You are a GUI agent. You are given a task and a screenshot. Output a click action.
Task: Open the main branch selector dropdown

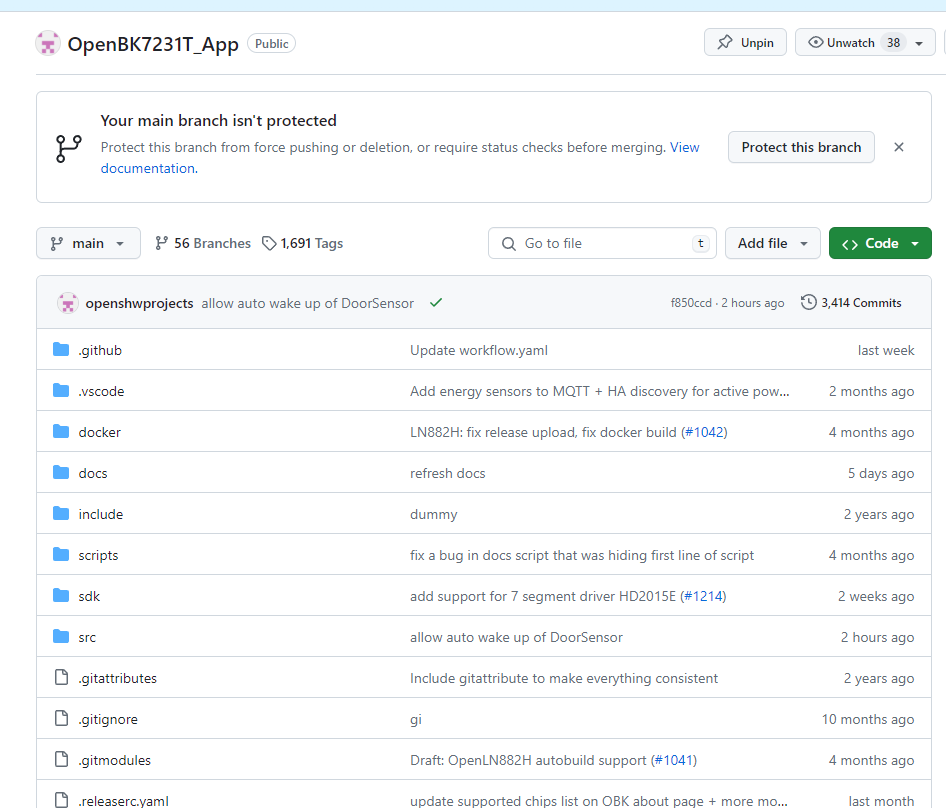88,242
